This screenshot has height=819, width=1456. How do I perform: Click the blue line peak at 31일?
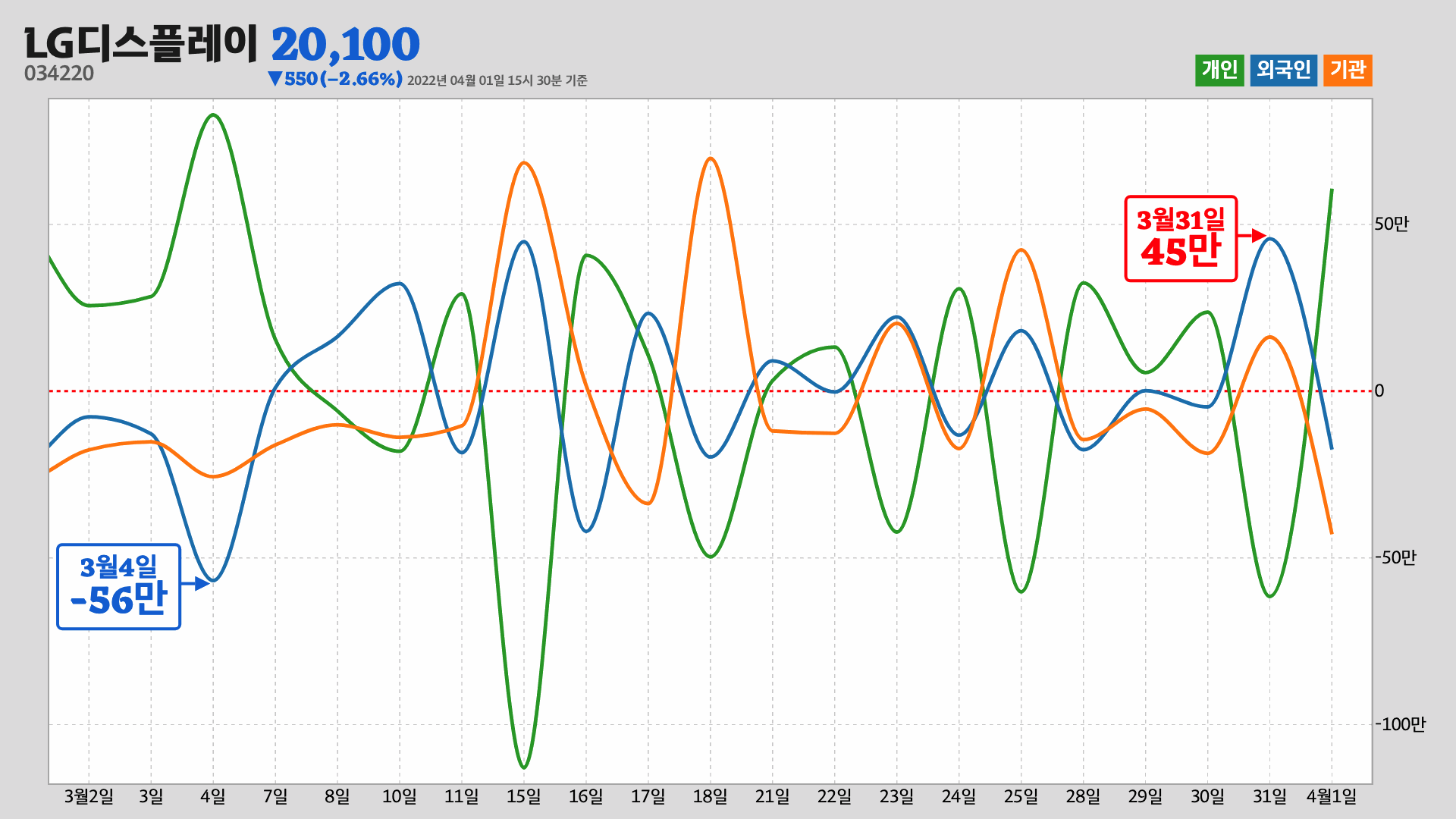coord(1270,239)
